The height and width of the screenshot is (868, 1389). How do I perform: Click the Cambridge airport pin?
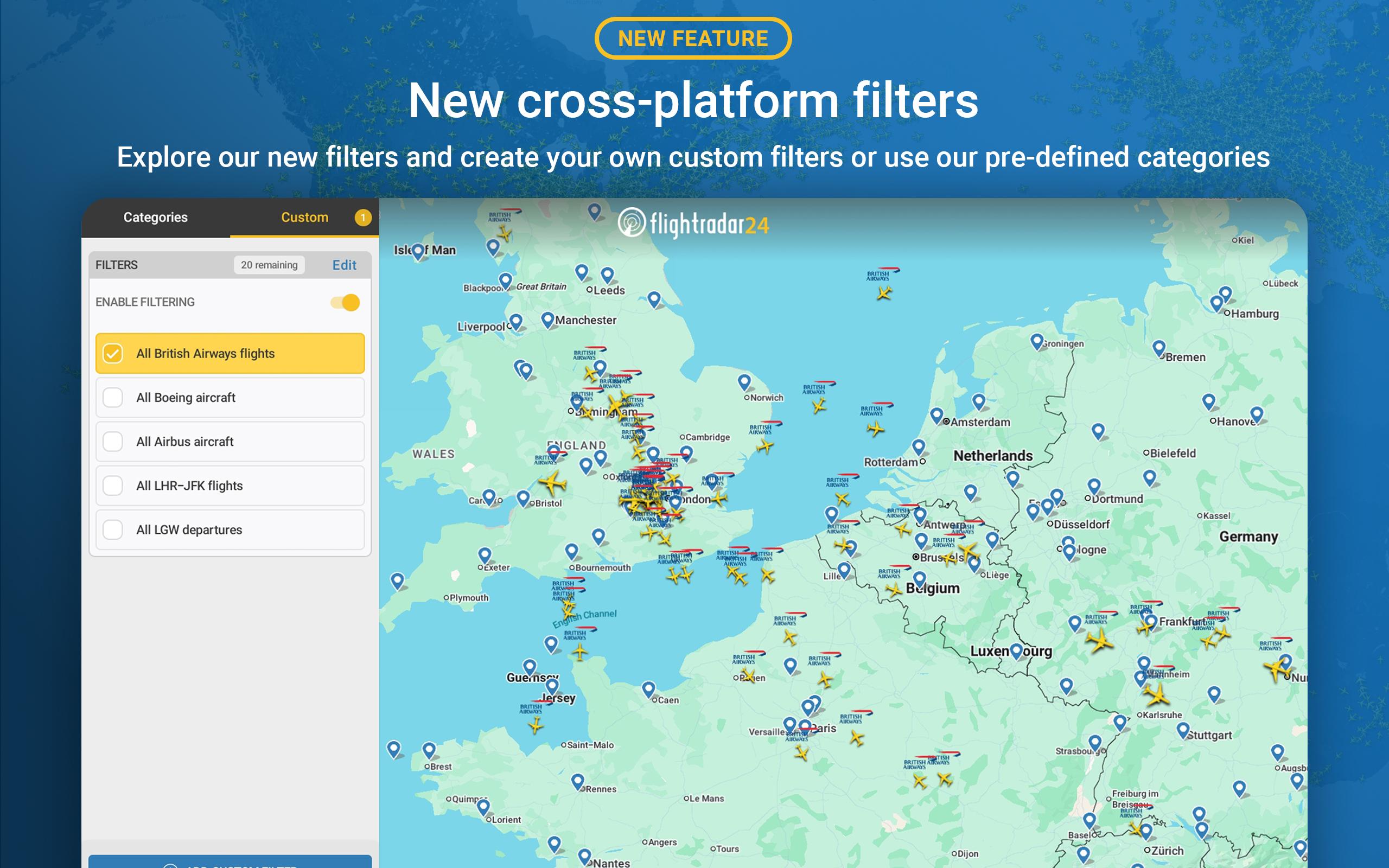[686, 454]
